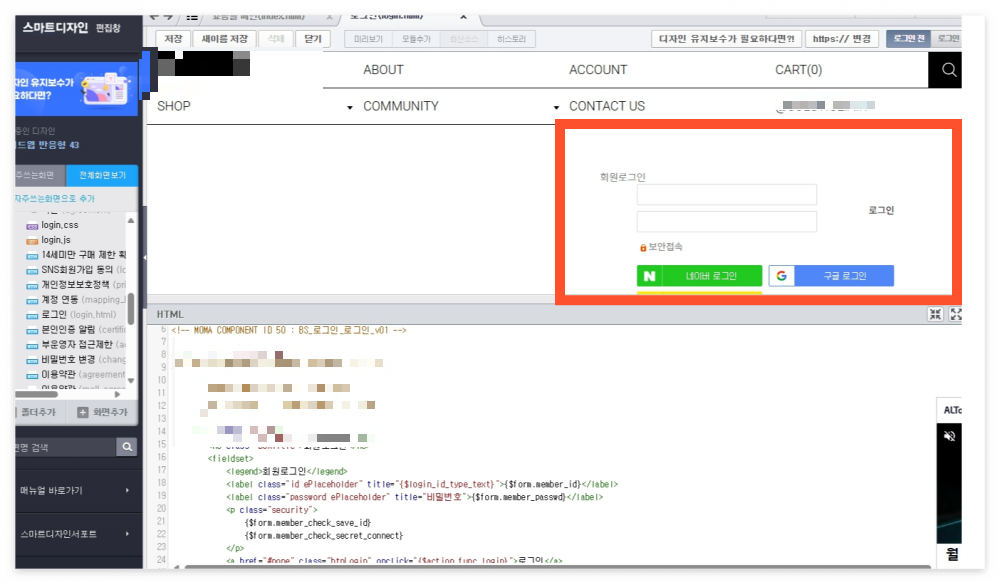Click the 로그인 text button in preview
The height and width of the screenshot is (584, 1000).
click(x=881, y=210)
